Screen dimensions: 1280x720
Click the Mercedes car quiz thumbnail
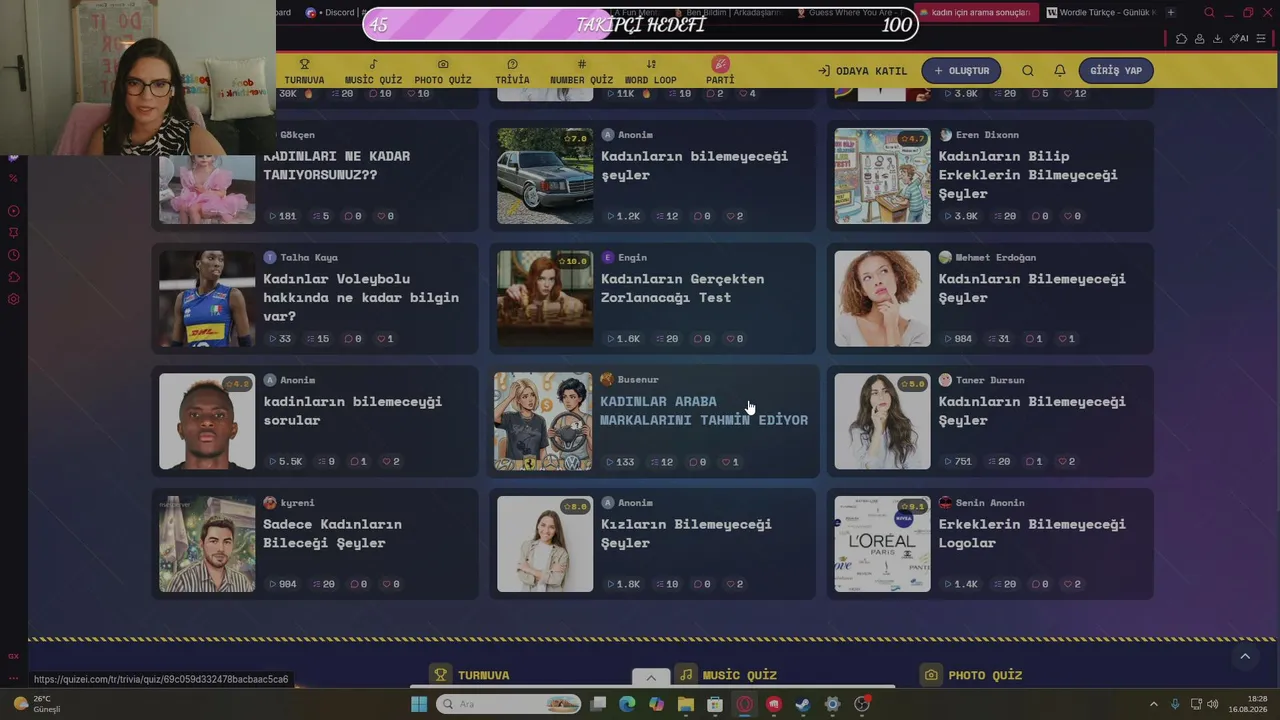[x=545, y=176]
